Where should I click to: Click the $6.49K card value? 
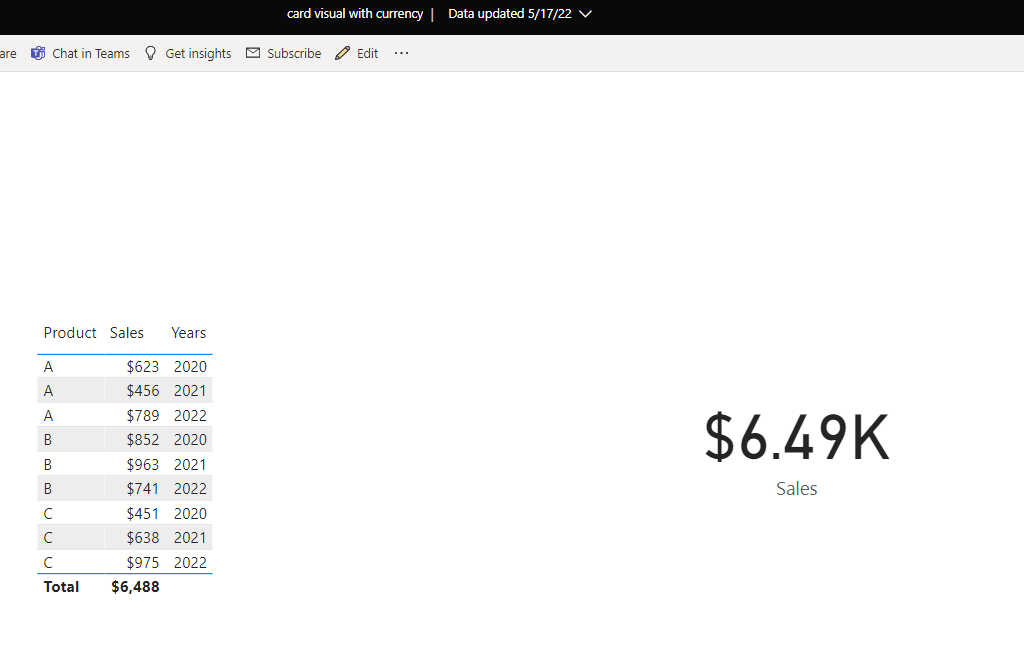tap(797, 438)
